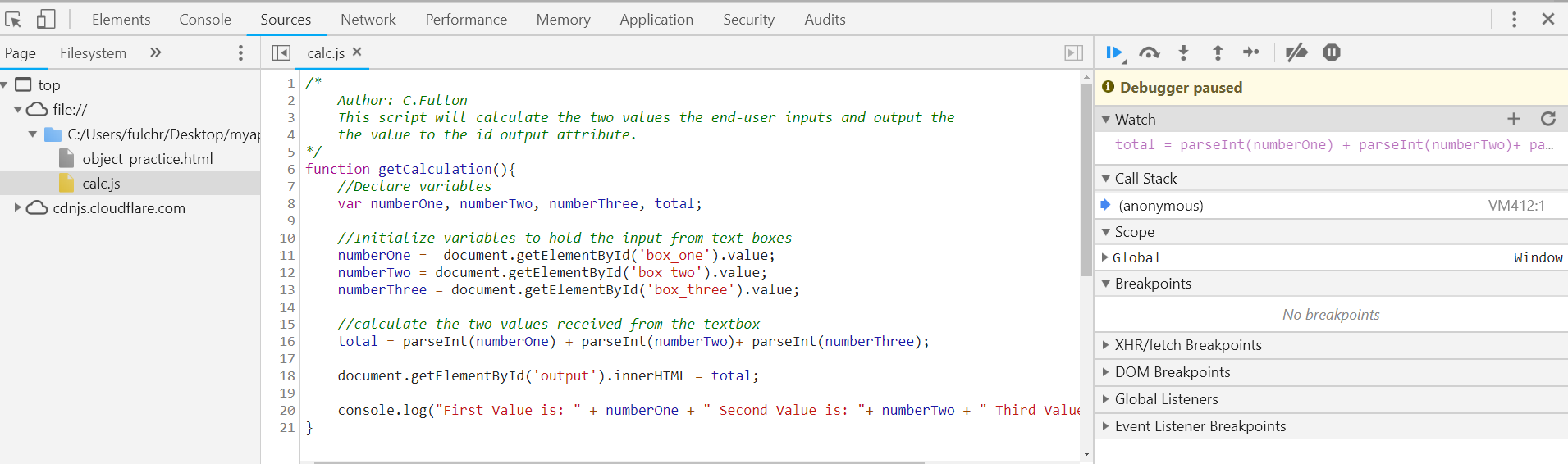1568x464 pixels.
Task: Select the calc.js file tab
Action: coord(326,53)
